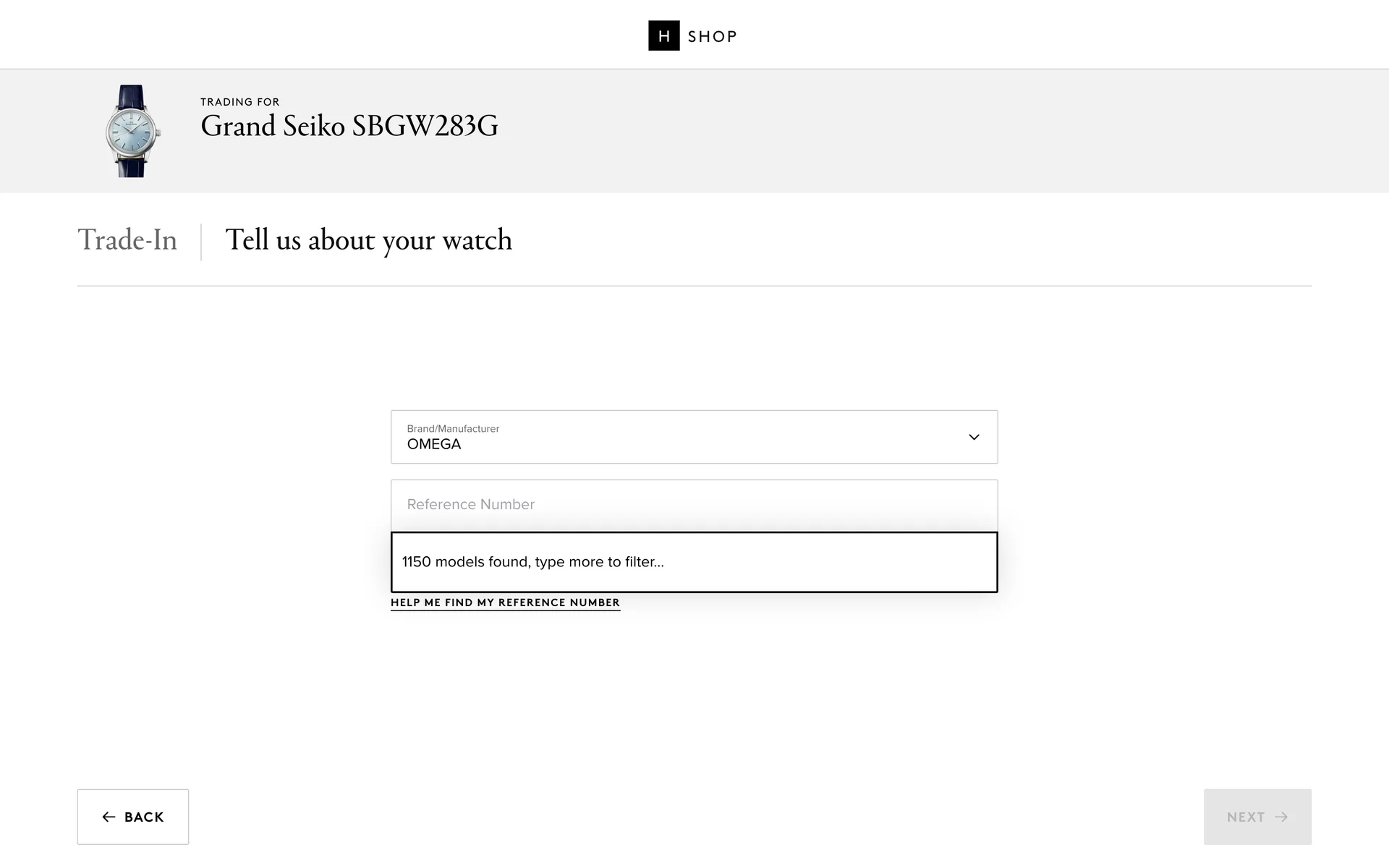This screenshot has height=868, width=1389.
Task: Click the selected OMEGA brand value
Action: [x=434, y=445]
